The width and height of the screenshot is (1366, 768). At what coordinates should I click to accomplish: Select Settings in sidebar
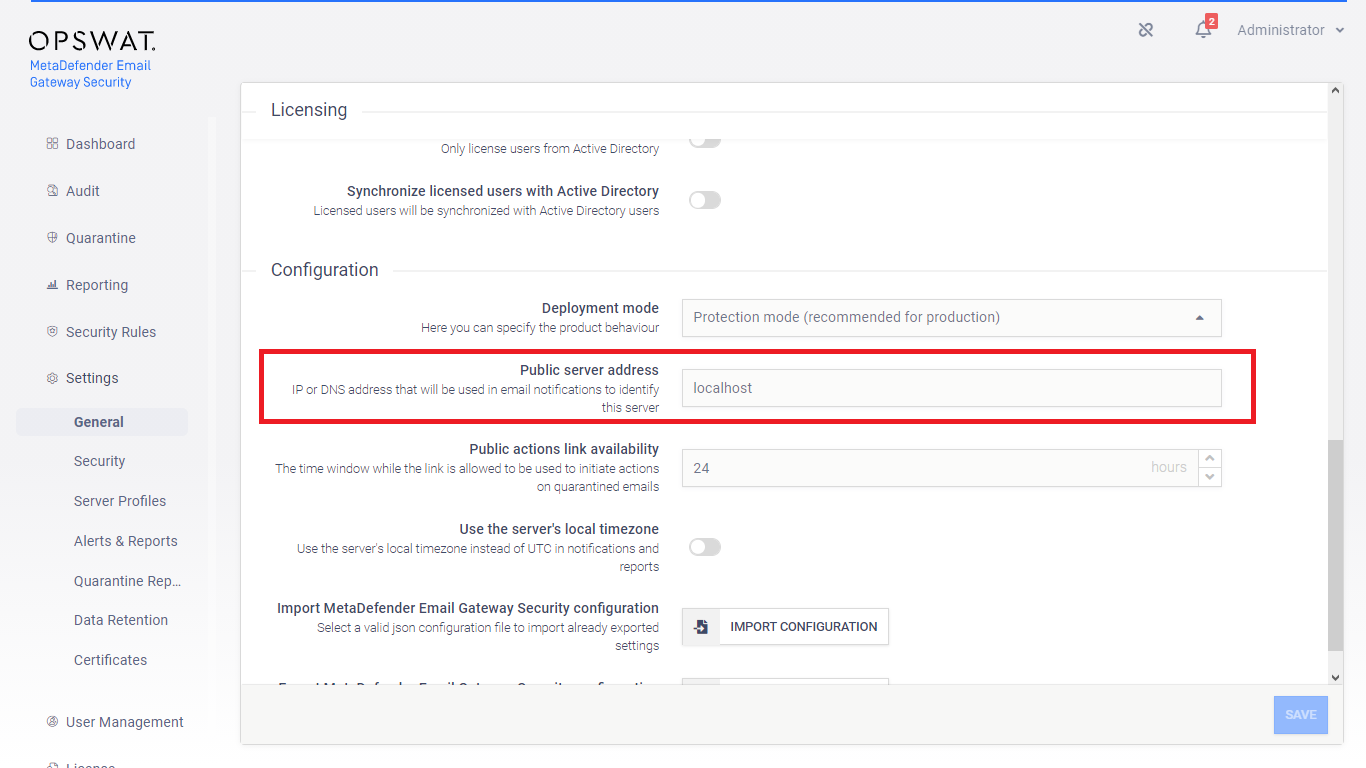pyautogui.click(x=92, y=378)
